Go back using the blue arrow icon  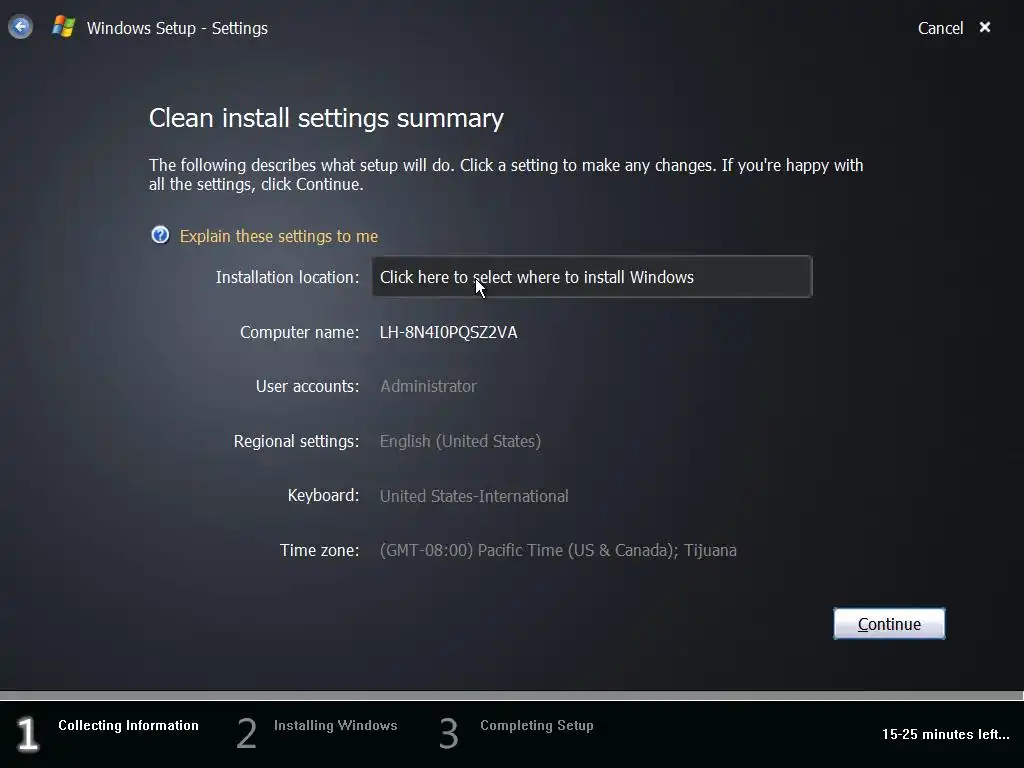20,27
